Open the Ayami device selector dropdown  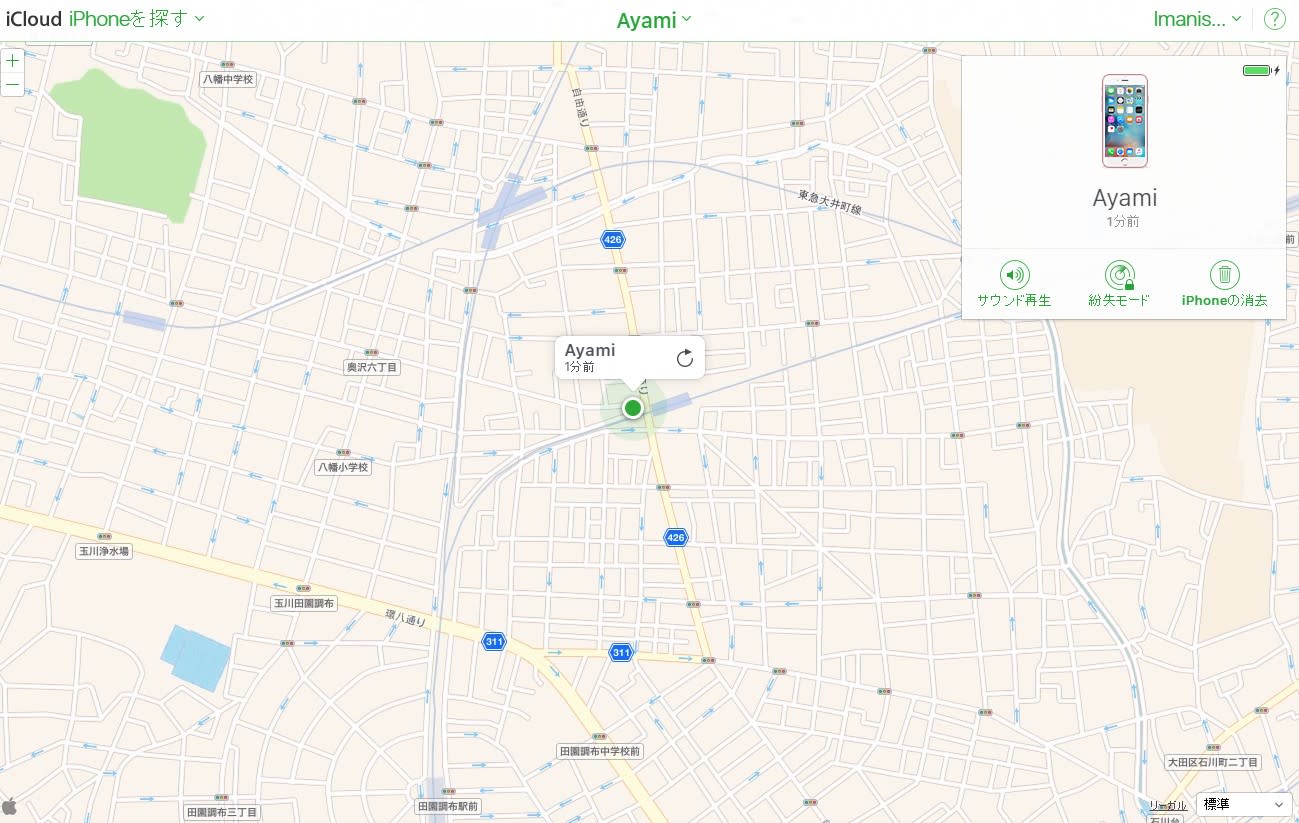click(x=654, y=20)
